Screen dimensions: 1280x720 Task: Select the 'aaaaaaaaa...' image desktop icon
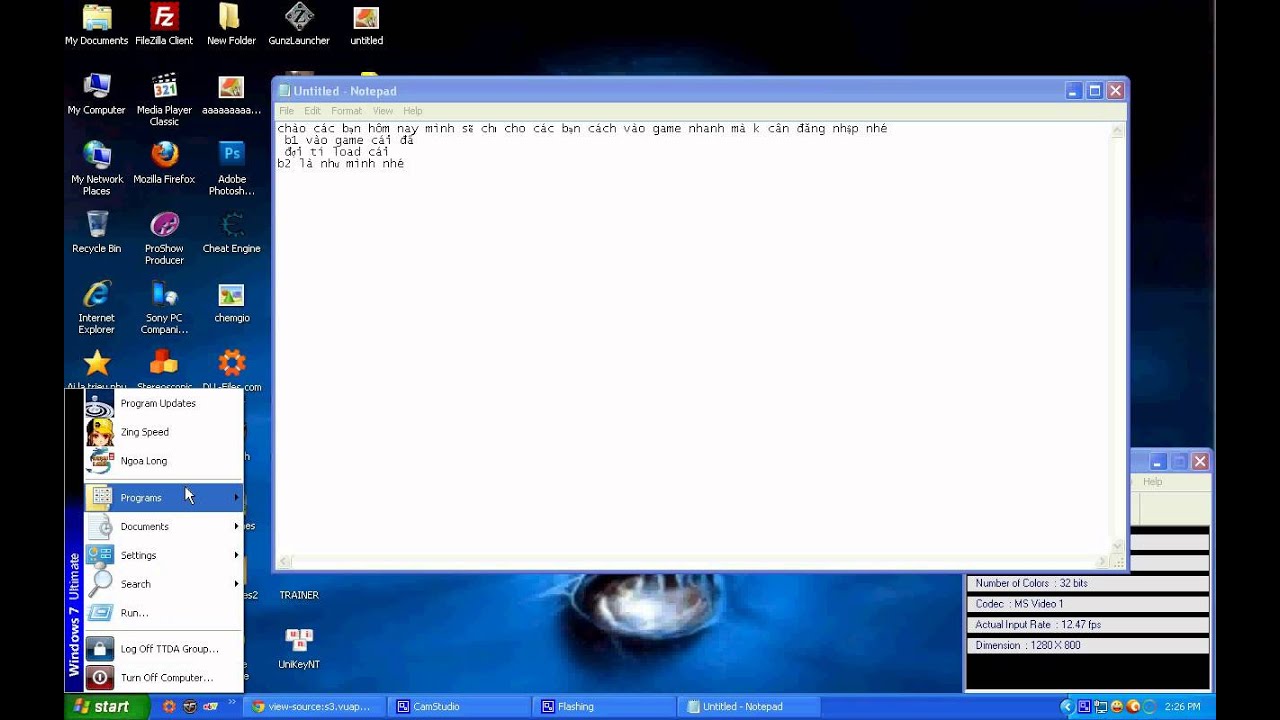[231, 94]
